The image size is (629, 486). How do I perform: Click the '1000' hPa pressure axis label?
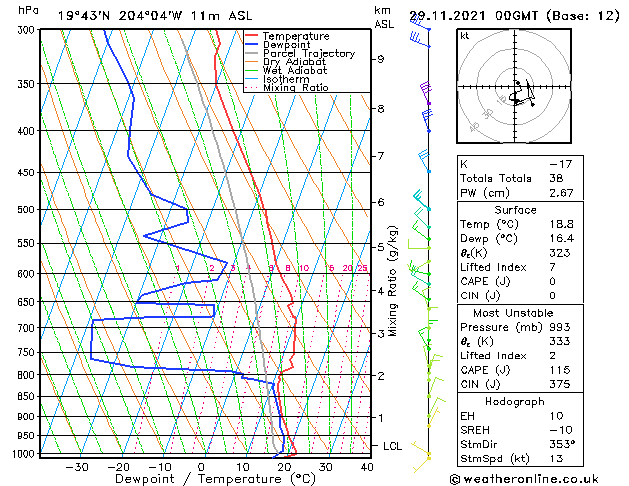(26, 454)
